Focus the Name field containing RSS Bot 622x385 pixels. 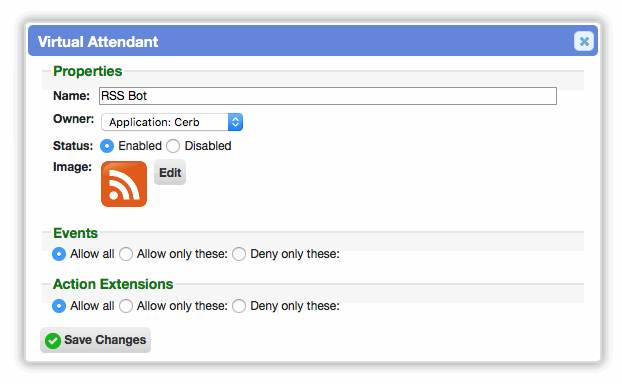click(328, 96)
